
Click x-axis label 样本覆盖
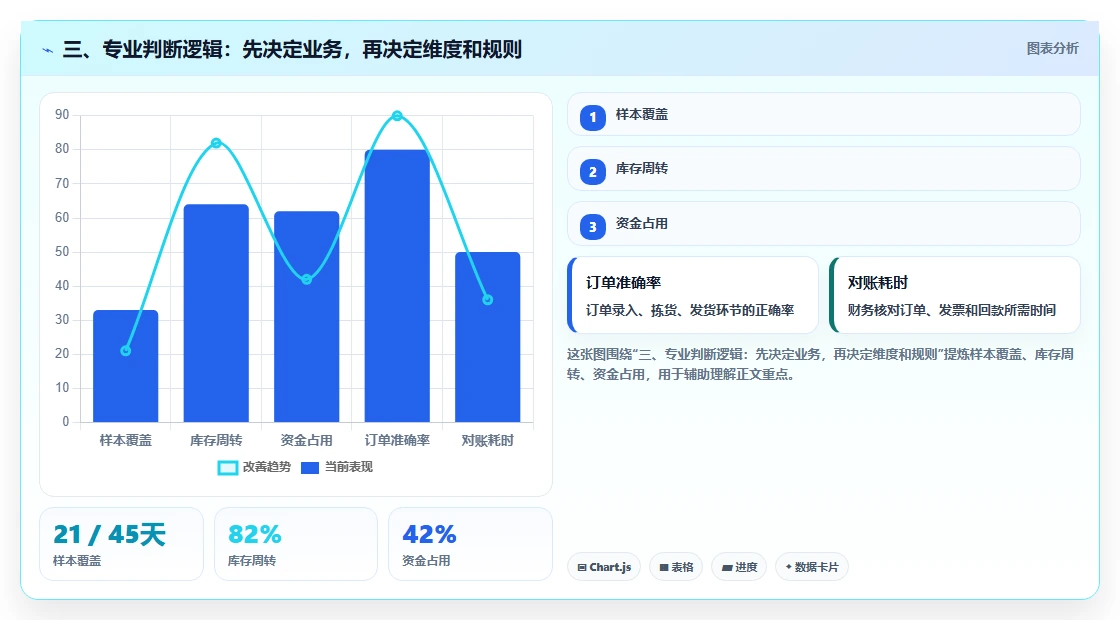click(126, 441)
